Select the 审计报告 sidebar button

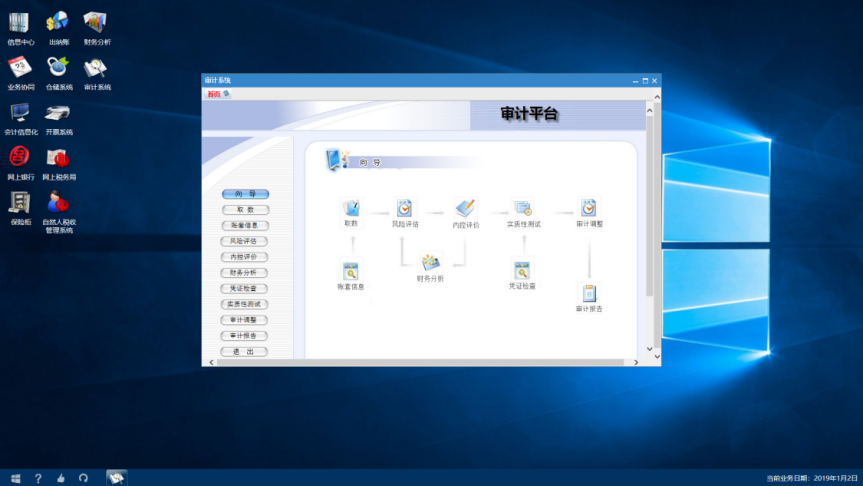tap(244, 336)
